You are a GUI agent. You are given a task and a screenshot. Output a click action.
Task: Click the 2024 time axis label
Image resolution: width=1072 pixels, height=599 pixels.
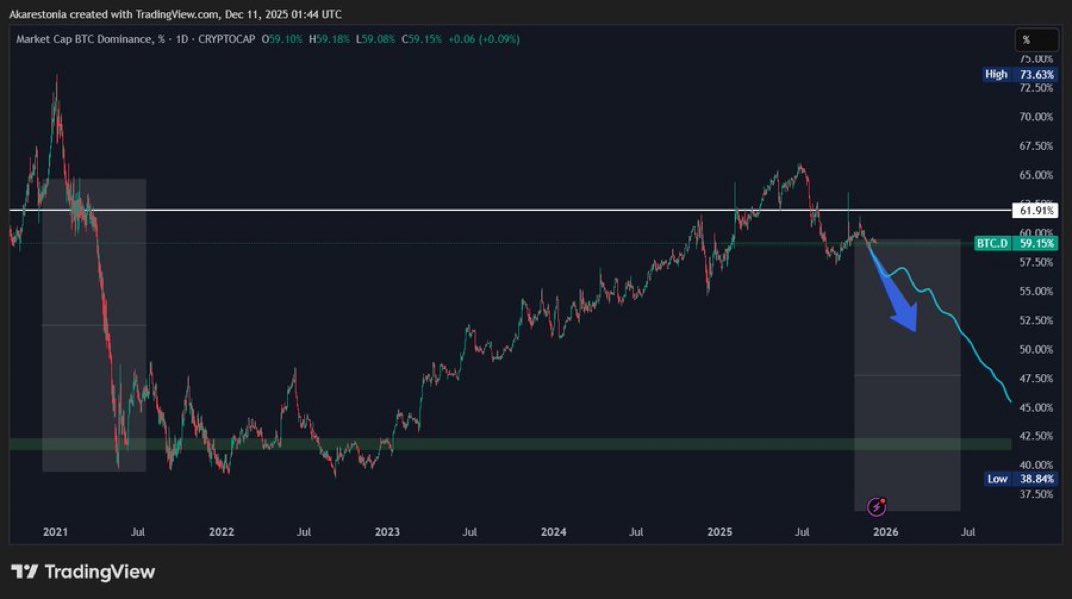coord(553,532)
